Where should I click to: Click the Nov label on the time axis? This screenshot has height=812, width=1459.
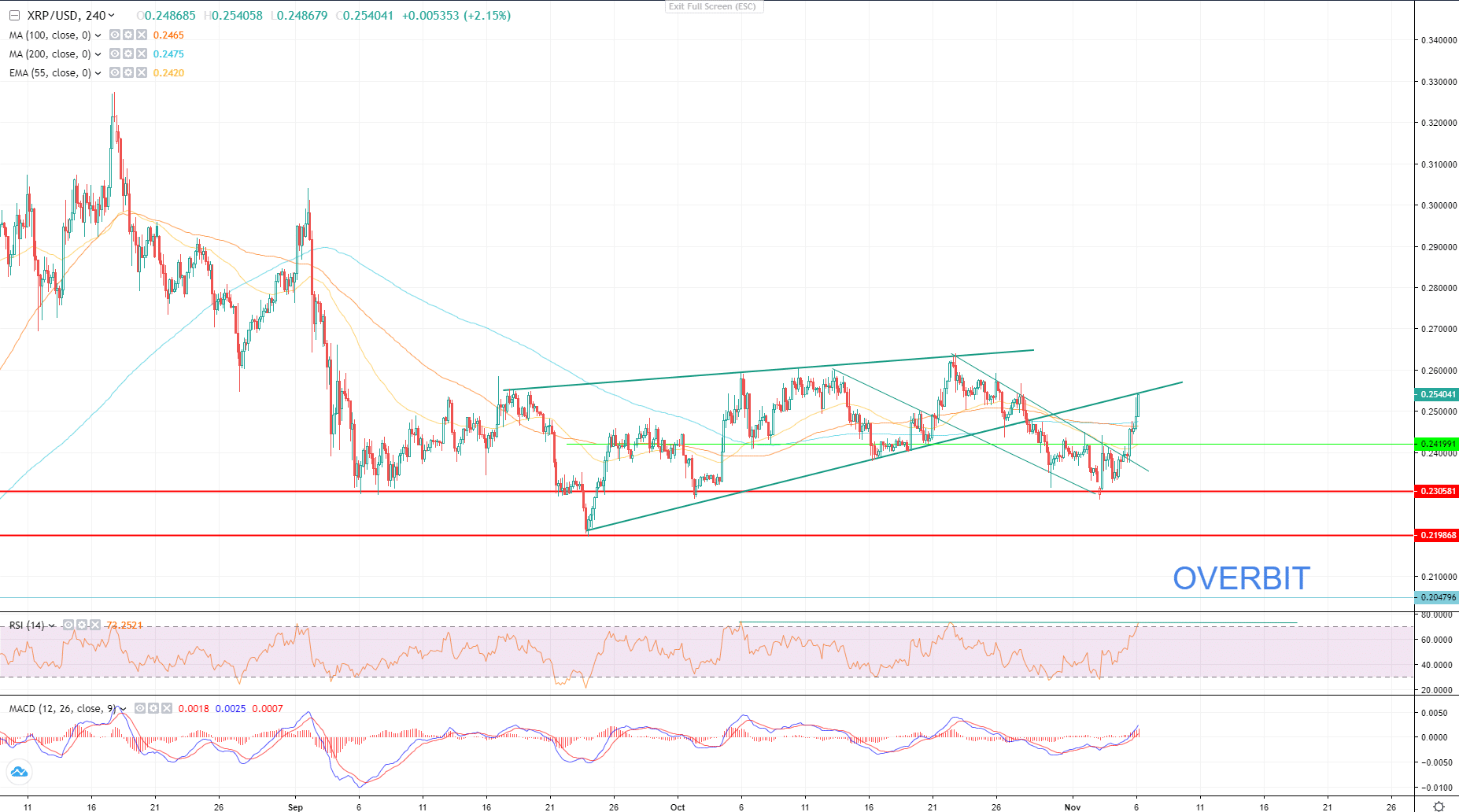click(x=1073, y=806)
